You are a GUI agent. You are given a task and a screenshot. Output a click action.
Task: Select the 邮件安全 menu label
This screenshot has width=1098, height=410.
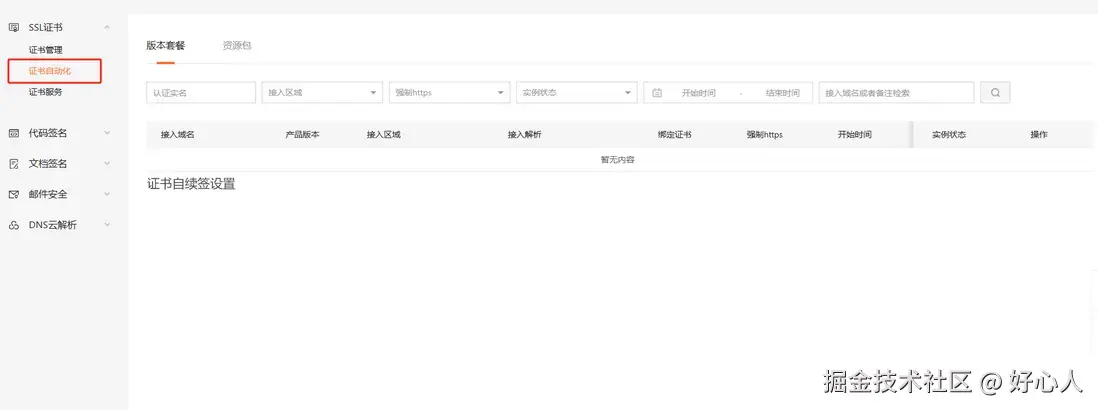(48, 195)
